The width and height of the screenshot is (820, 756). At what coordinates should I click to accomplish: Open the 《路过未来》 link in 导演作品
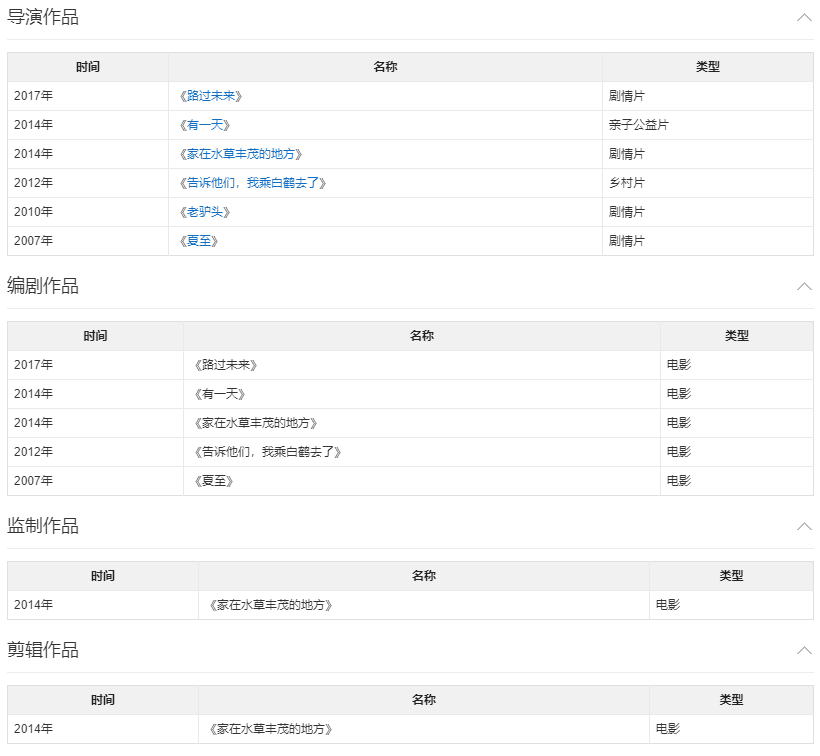(211, 96)
